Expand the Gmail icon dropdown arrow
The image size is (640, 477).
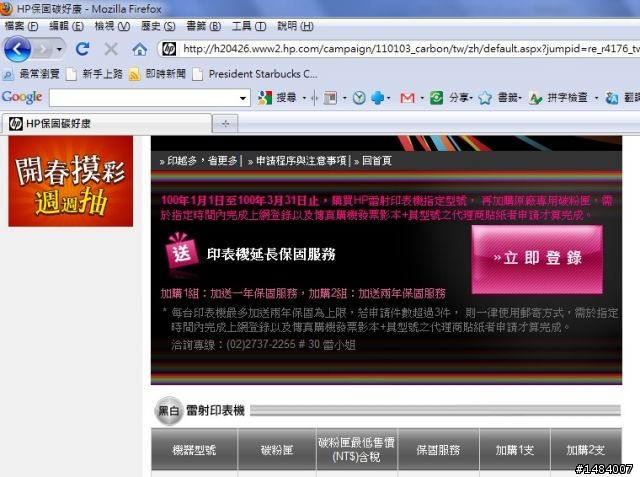422,98
